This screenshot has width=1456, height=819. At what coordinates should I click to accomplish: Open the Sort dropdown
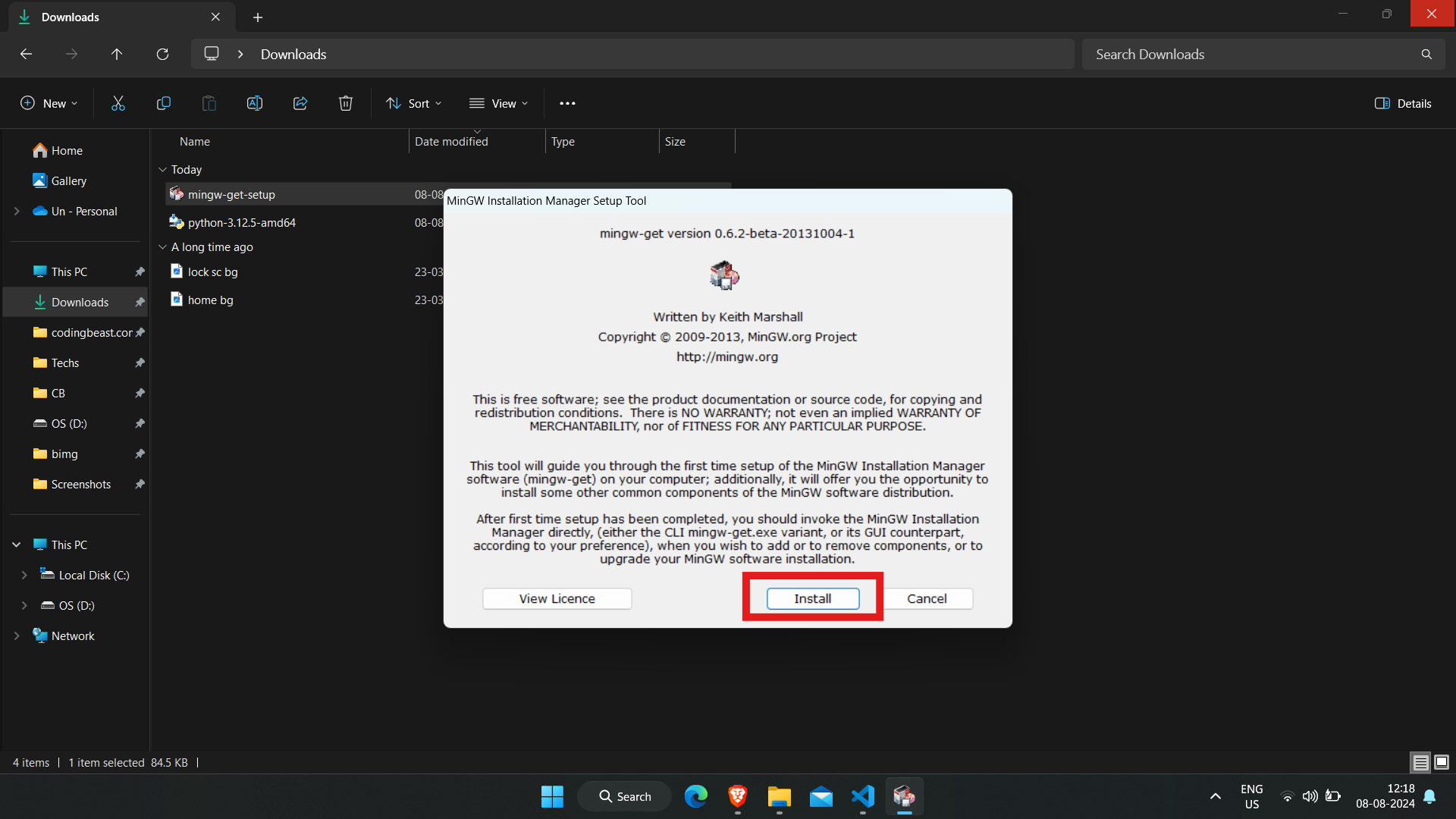click(413, 103)
